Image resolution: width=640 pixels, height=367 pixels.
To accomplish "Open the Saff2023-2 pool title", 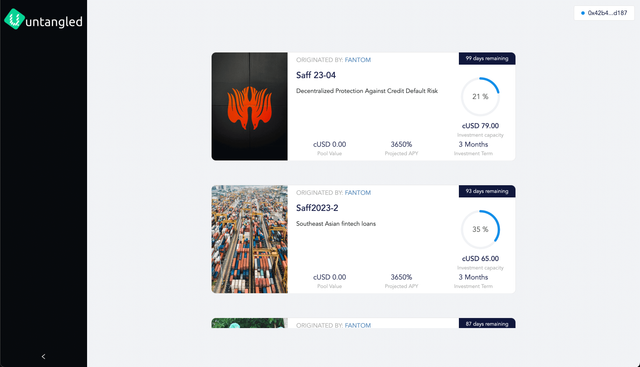I will 317,208.
